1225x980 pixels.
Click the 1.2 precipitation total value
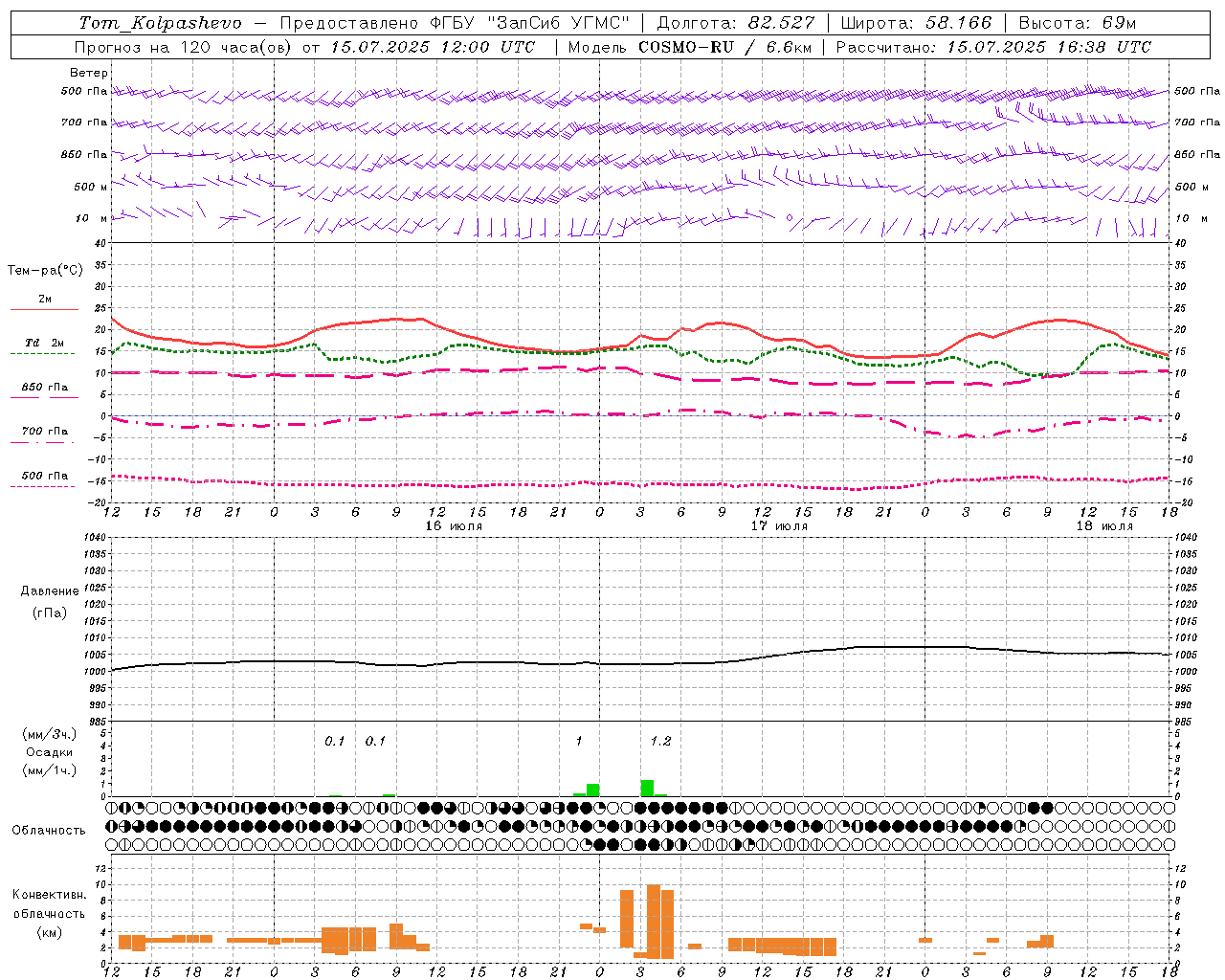[660, 742]
